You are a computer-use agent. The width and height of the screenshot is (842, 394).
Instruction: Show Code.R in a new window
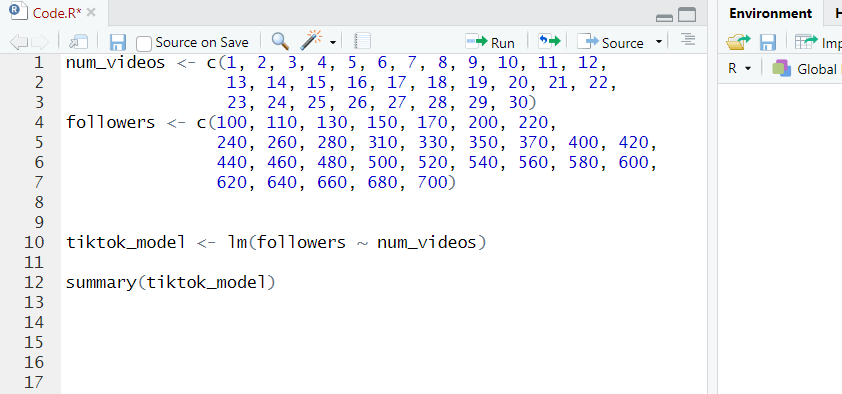pyautogui.click(x=79, y=42)
